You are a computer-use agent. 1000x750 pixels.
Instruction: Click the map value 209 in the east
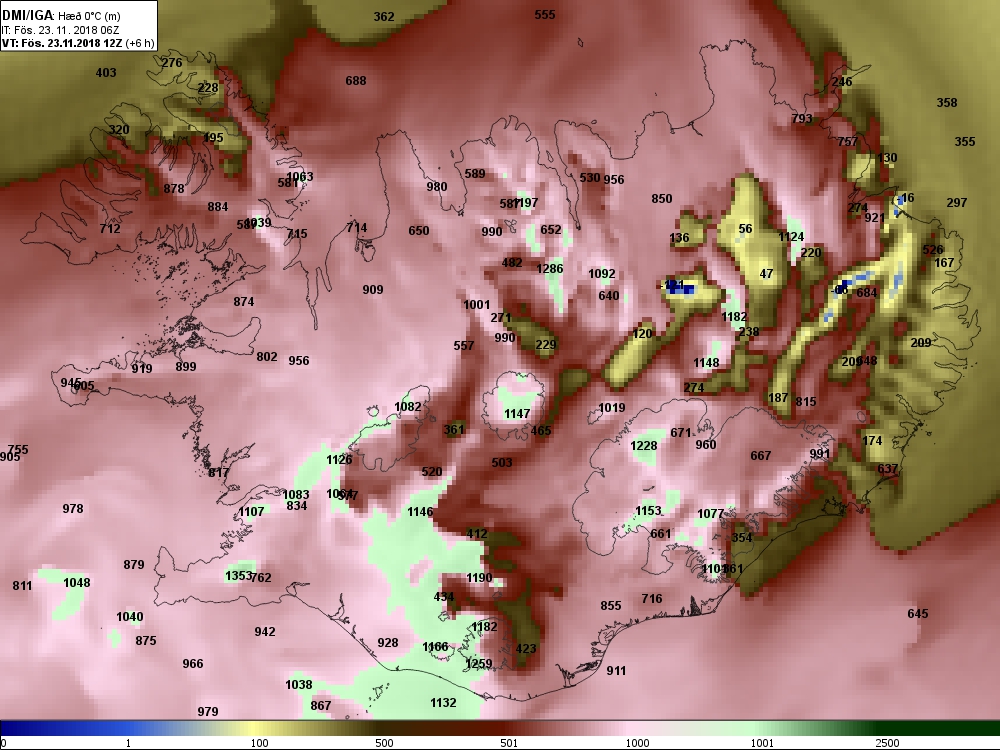point(920,343)
